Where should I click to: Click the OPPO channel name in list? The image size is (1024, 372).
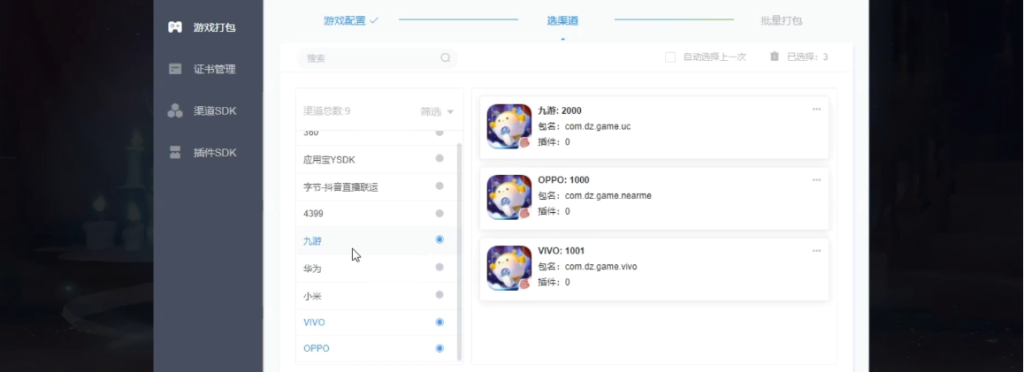pyautogui.click(x=316, y=349)
